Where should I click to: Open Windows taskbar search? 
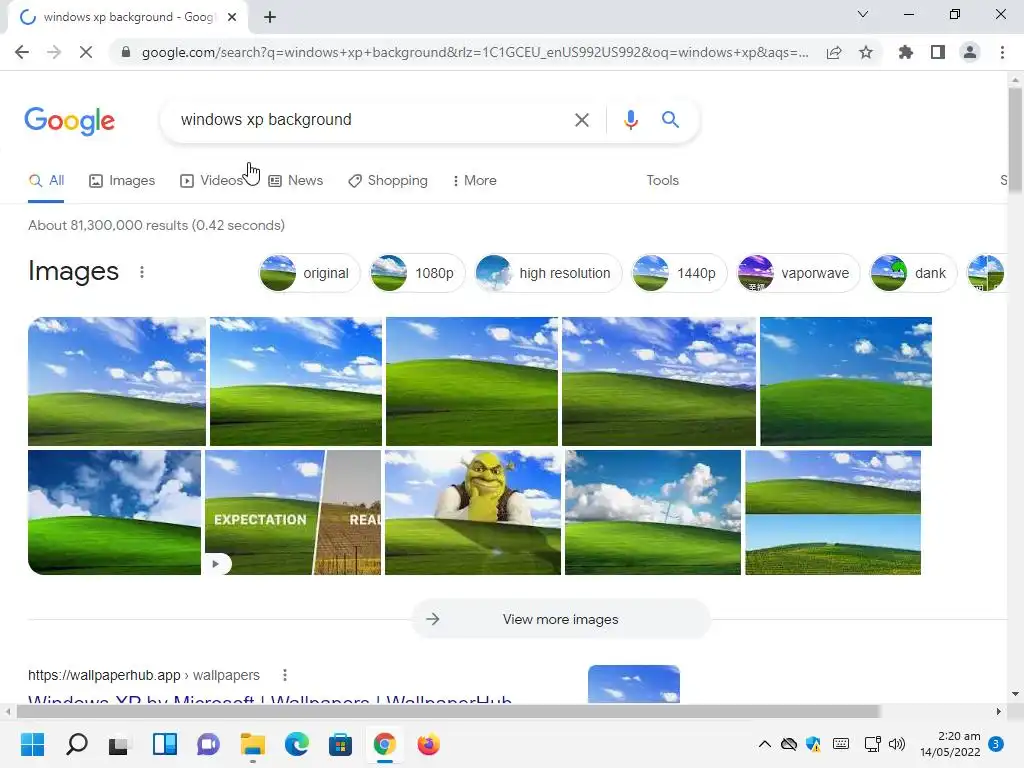pyautogui.click(x=76, y=744)
